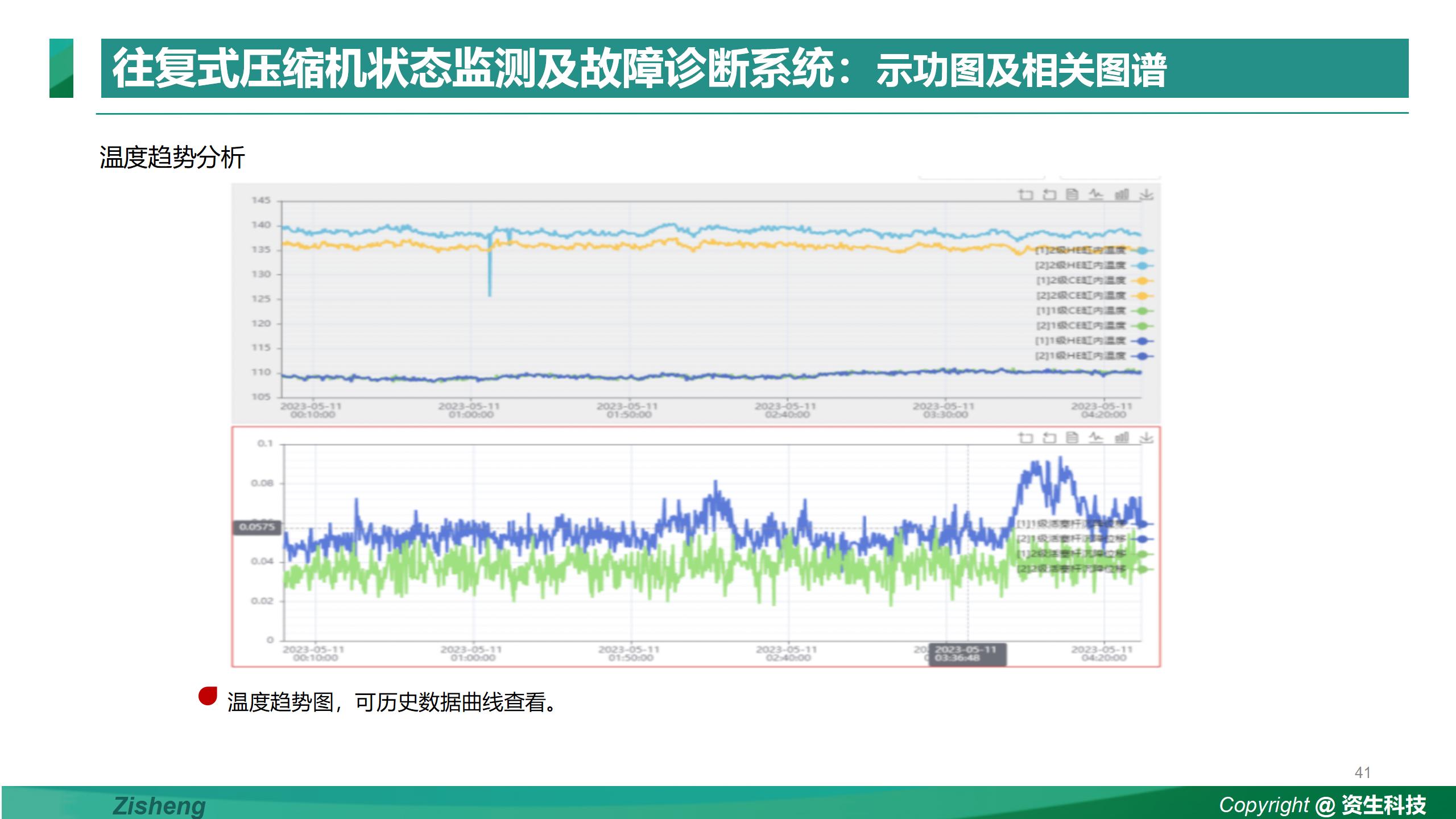1456x819 pixels.
Task: Toggle [1]2级CE缸内温度 legend series
Action: (1080, 280)
